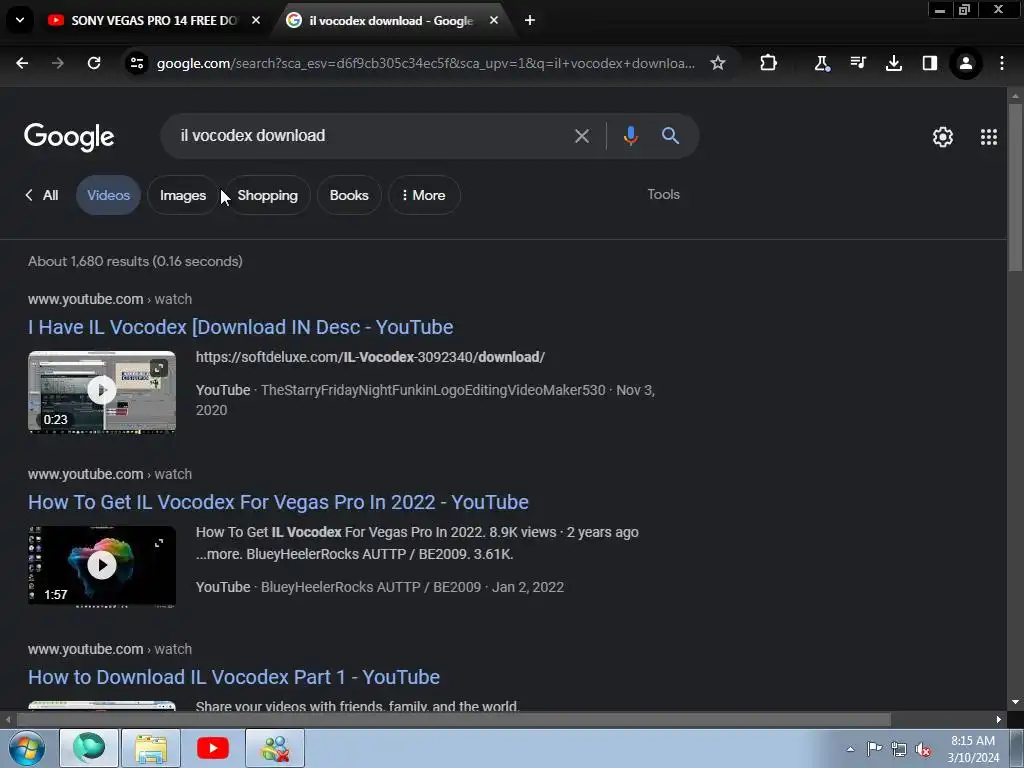The width and height of the screenshot is (1024, 768).
Task: Click the muted volume tray icon
Action: (x=923, y=749)
